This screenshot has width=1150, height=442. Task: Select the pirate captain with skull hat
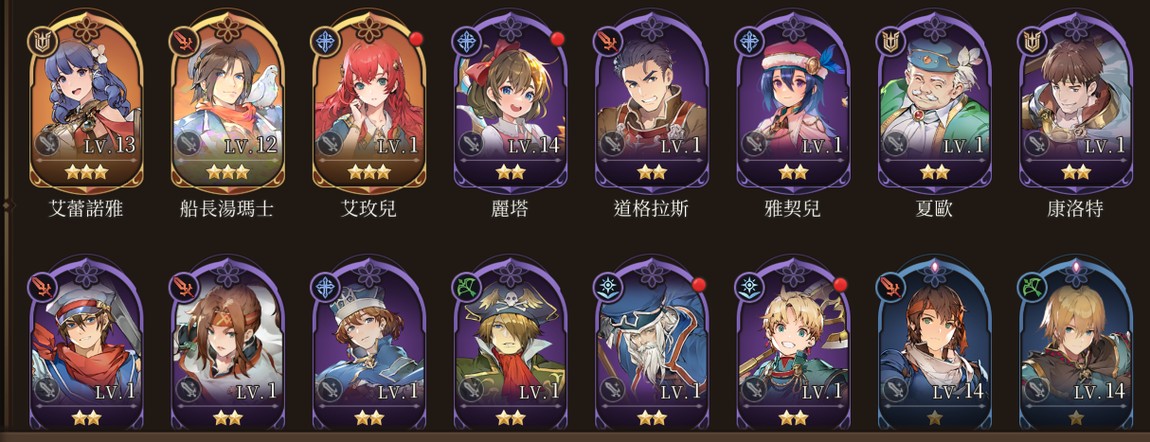click(x=510, y=343)
